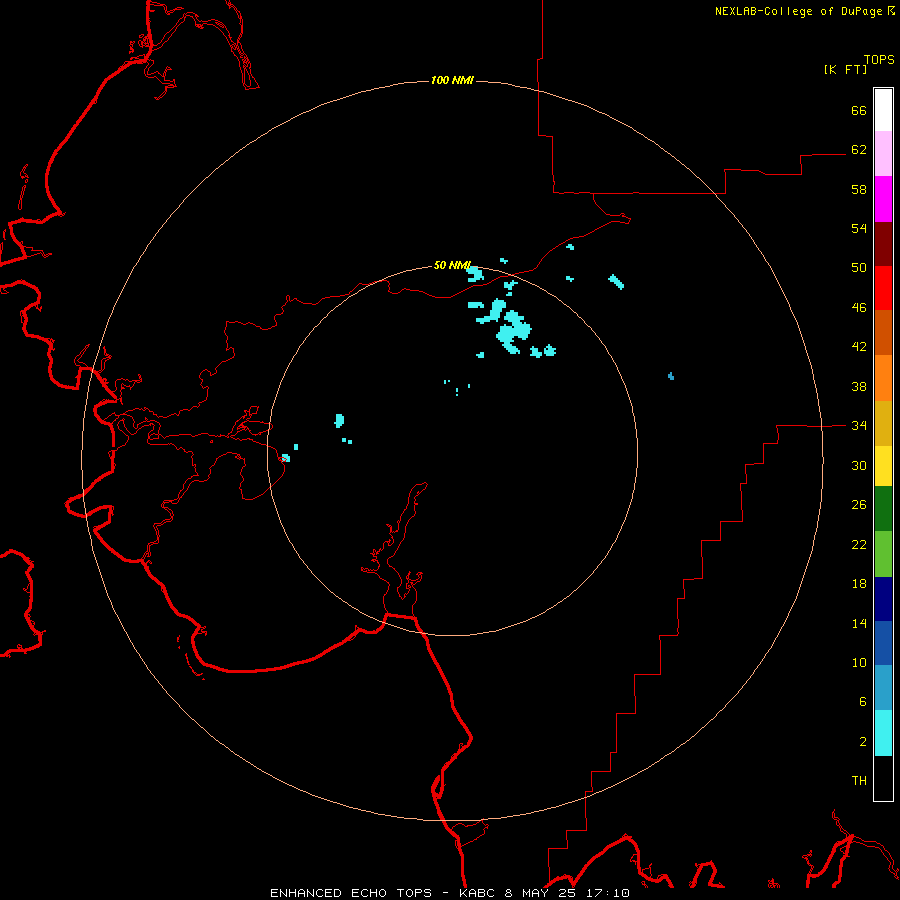Click the 50 NMI range ring label
900x900 pixels.
point(452,265)
